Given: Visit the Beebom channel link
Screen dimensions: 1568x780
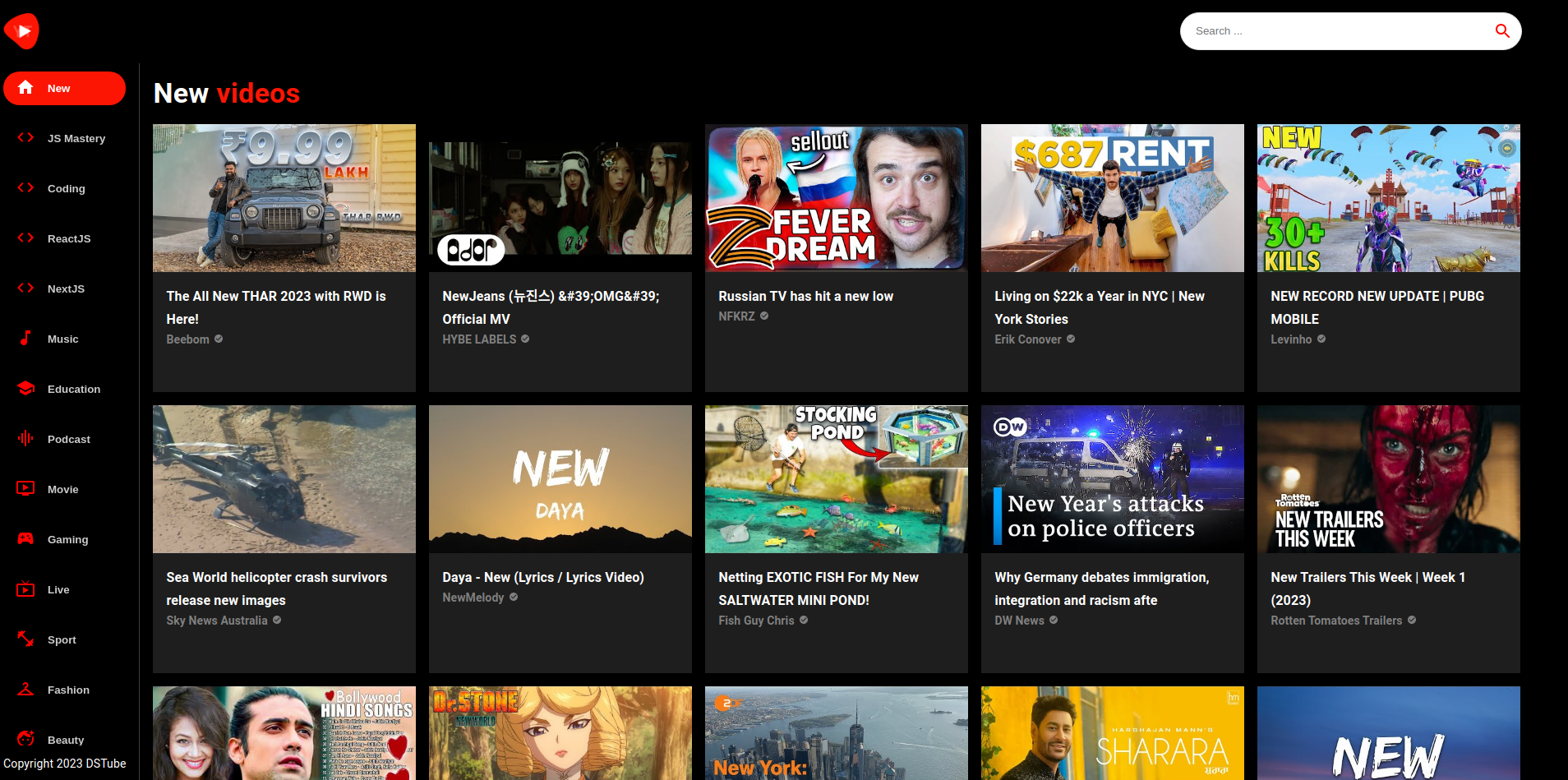Looking at the screenshot, I should (187, 339).
